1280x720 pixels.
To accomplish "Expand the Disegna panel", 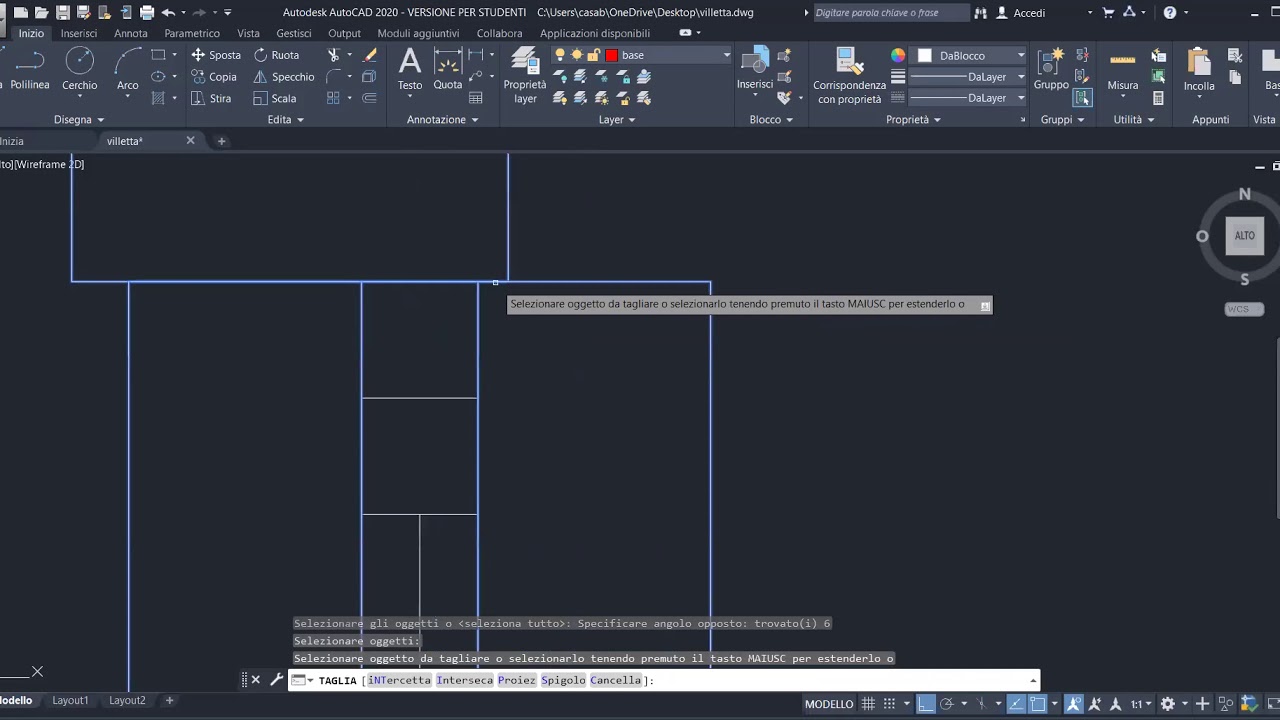I will tap(79, 119).
